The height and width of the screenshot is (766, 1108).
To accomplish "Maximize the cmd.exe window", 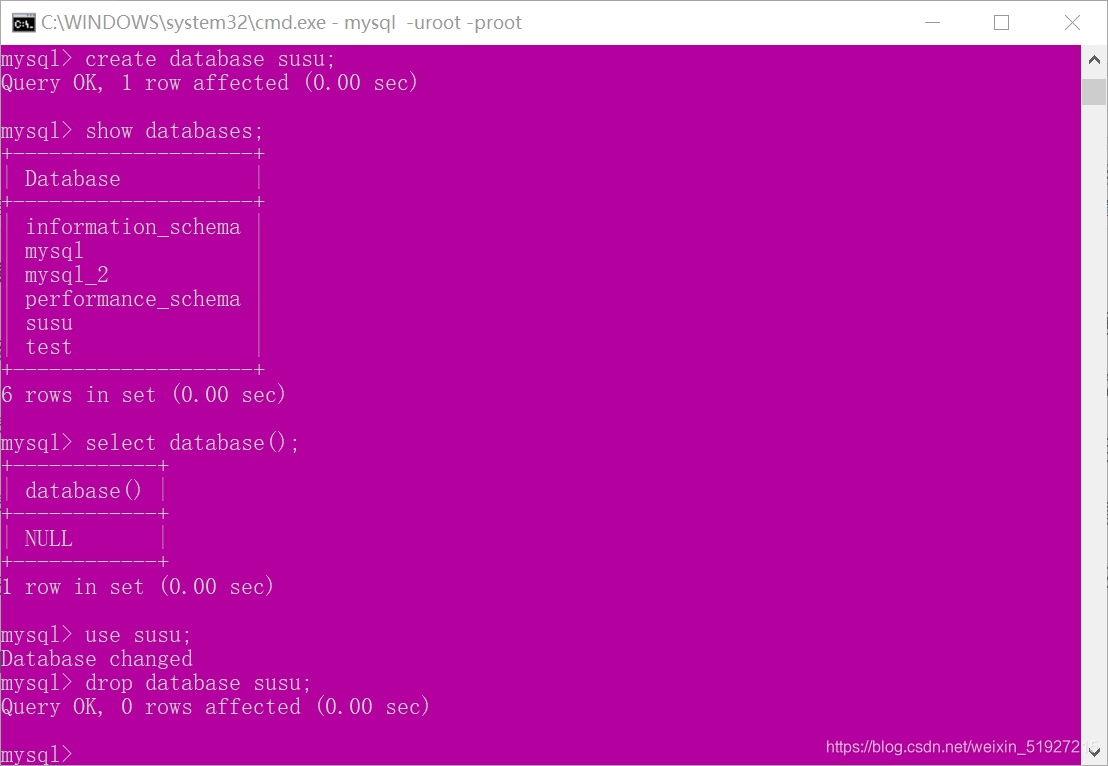I will click(x=1001, y=23).
